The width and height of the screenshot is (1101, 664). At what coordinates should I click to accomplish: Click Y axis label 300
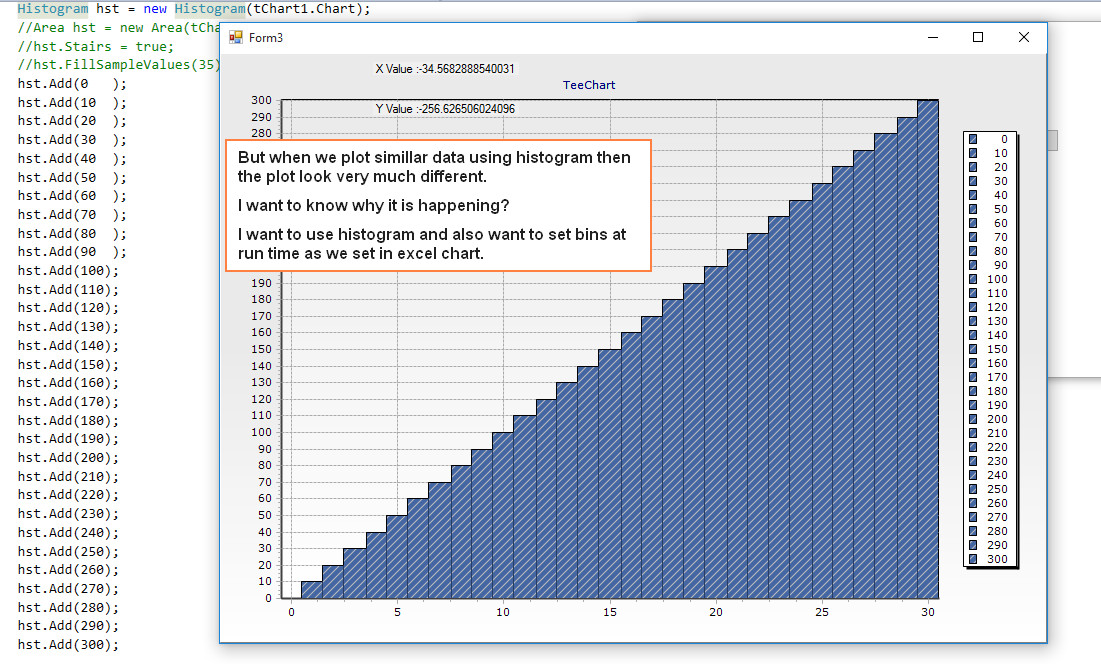pos(261,100)
